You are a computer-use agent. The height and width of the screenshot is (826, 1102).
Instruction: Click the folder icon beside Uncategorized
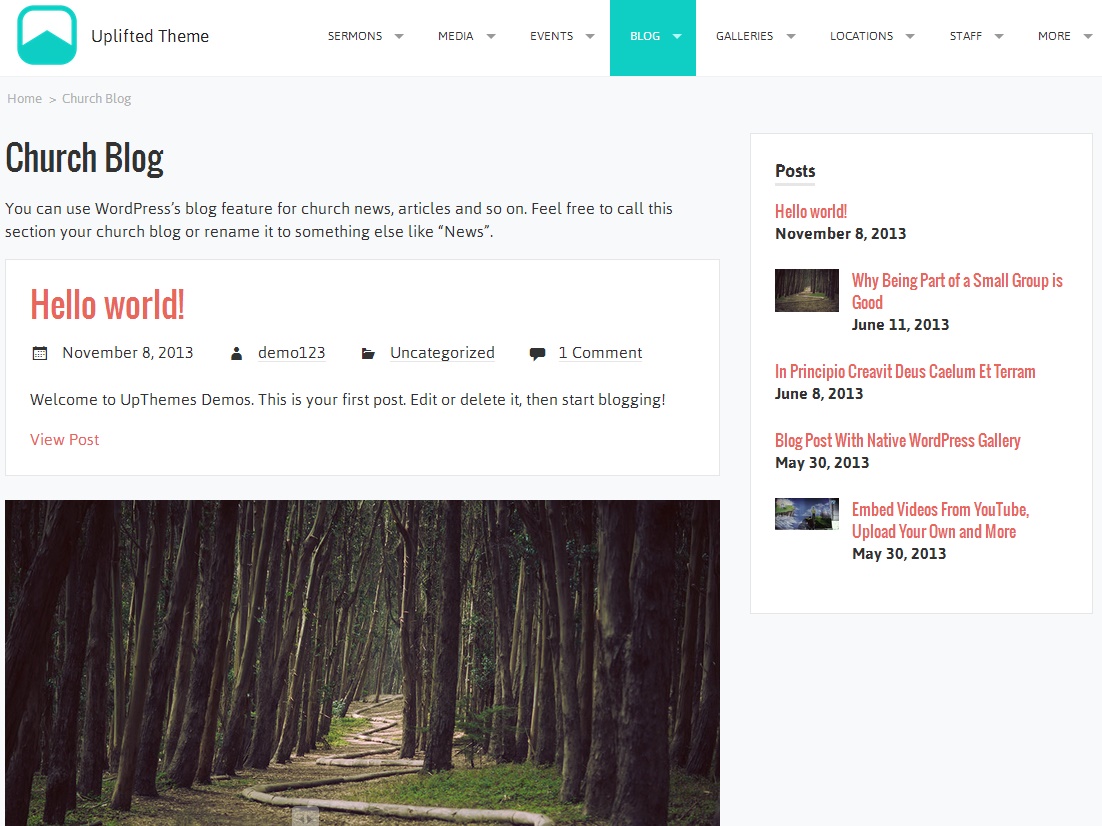pyautogui.click(x=368, y=354)
